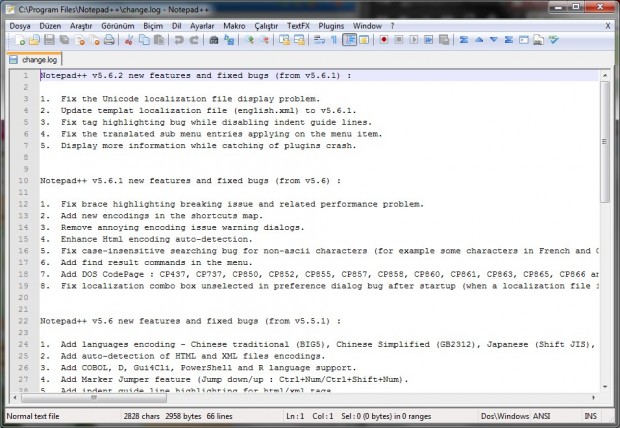Viewport: 620px width, 428px height.
Task: Click the vertical scrollbar up arrow
Action: click(605, 75)
